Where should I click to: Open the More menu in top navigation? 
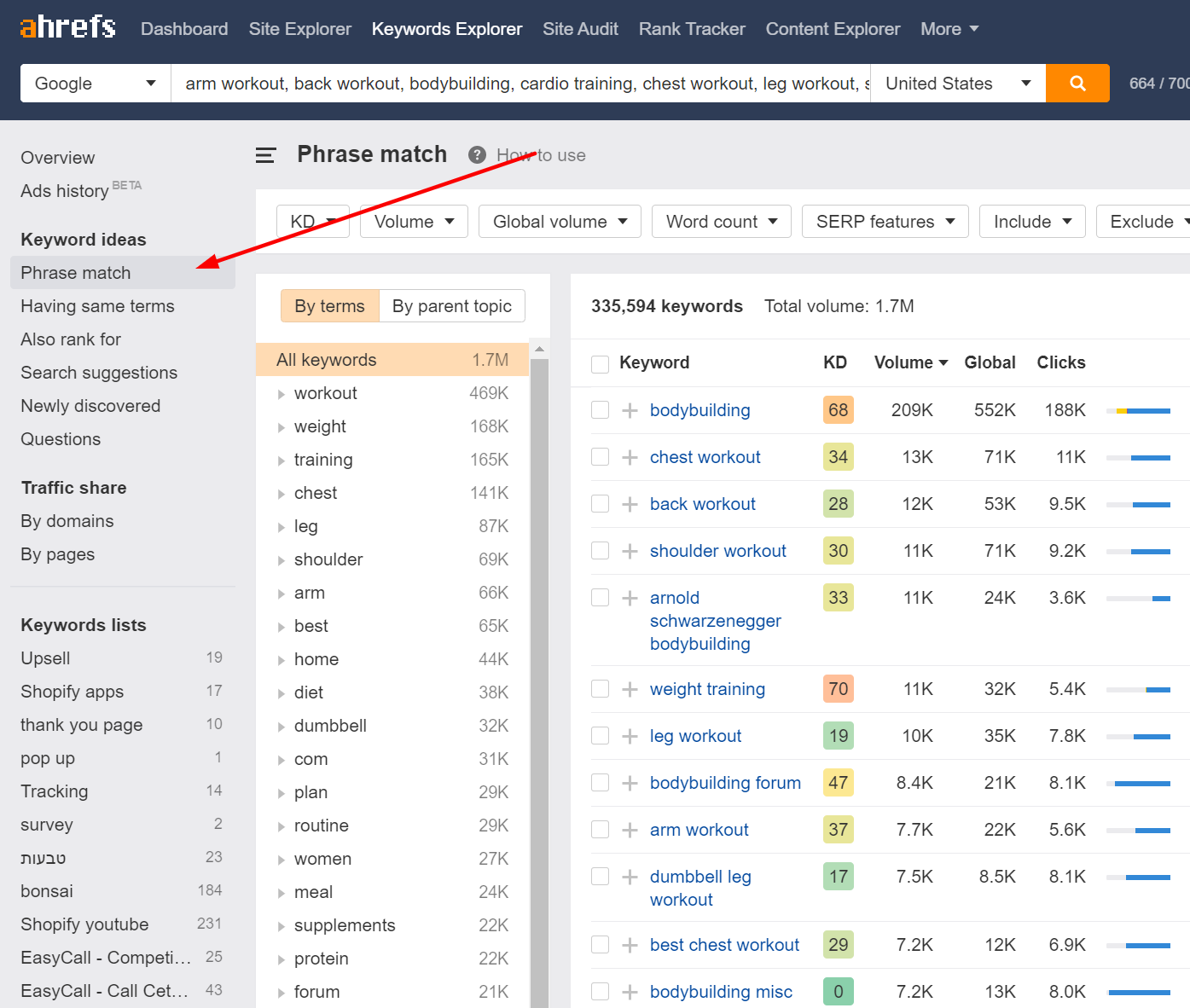tap(949, 29)
